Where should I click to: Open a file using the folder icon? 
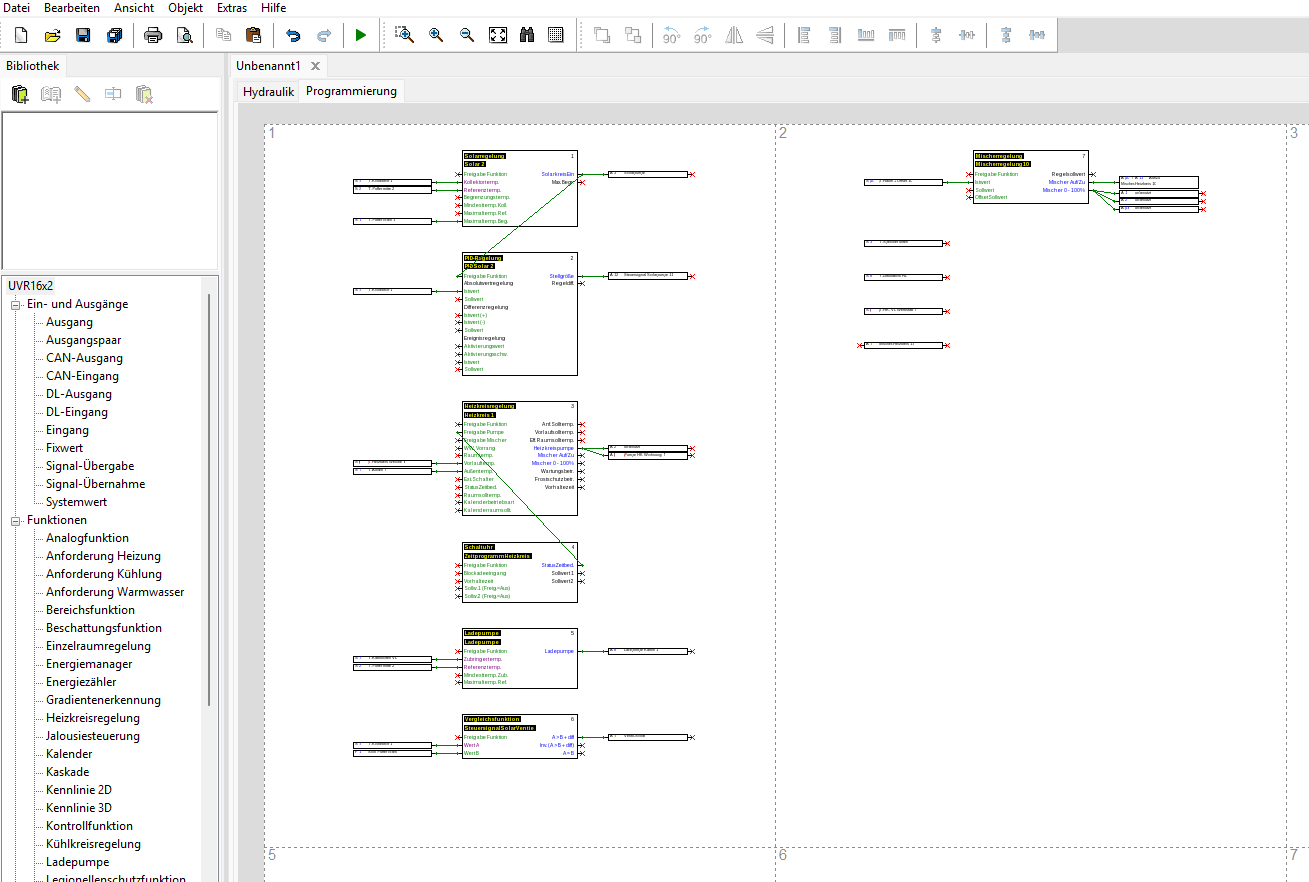coord(52,35)
